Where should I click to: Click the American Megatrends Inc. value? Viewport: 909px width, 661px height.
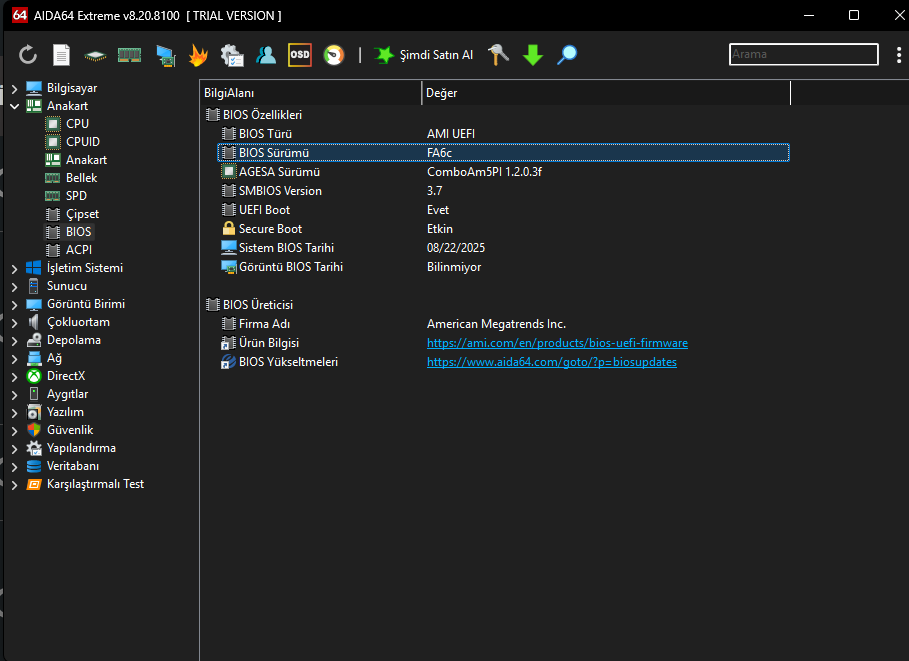point(496,324)
